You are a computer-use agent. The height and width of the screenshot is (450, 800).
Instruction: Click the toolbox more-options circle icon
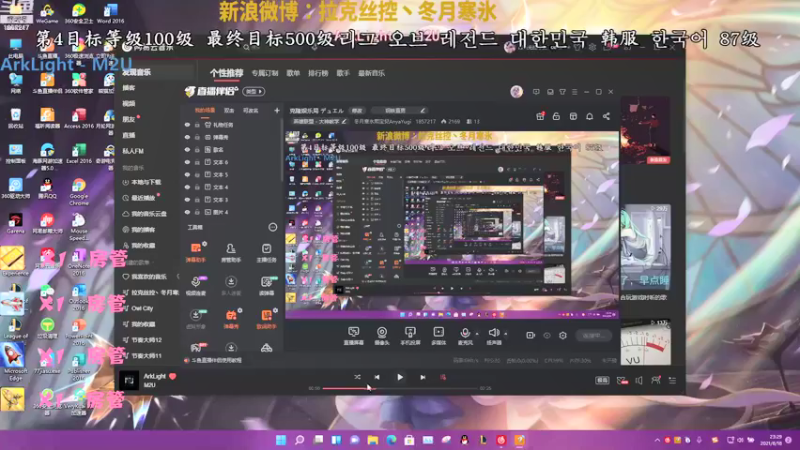(x=273, y=227)
